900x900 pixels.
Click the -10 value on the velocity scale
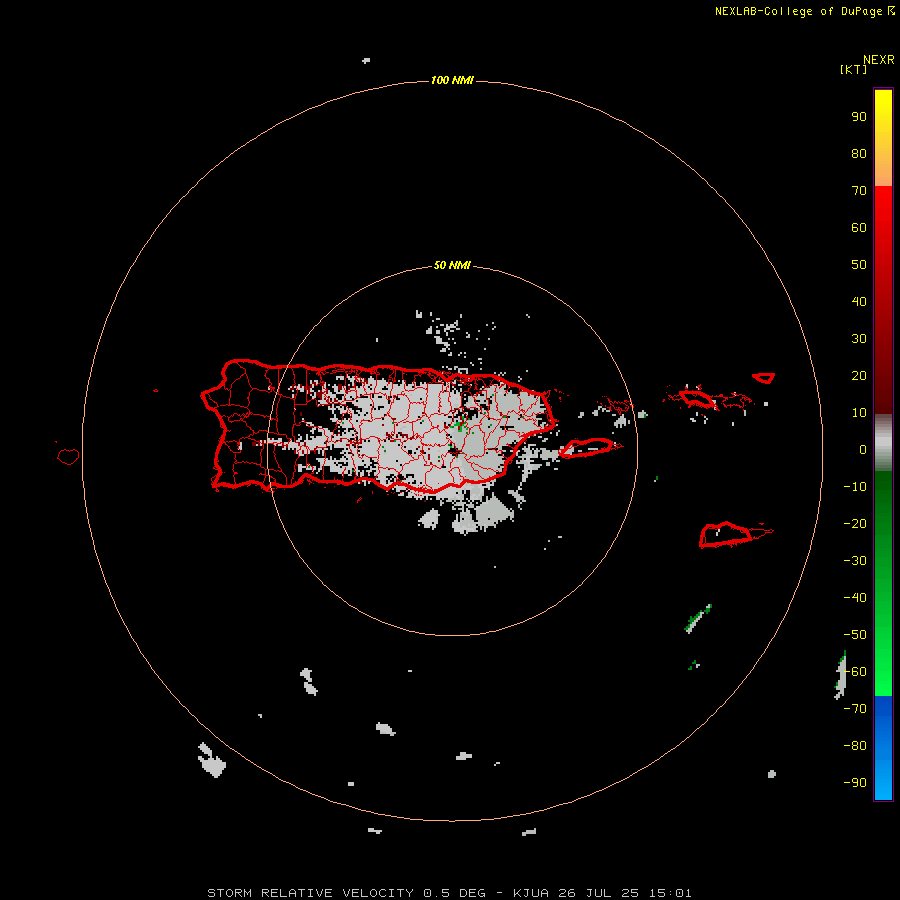[x=855, y=487]
